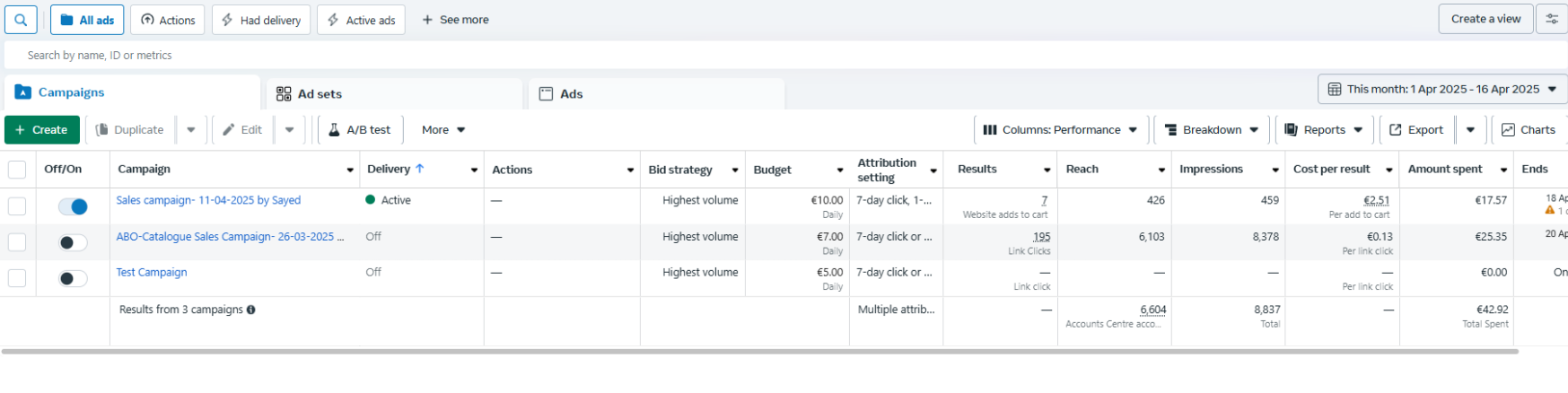Viewport: 1568px width, 393px height.
Task: Click the horizontal scrollbar under the table
Action: [x=759, y=352]
